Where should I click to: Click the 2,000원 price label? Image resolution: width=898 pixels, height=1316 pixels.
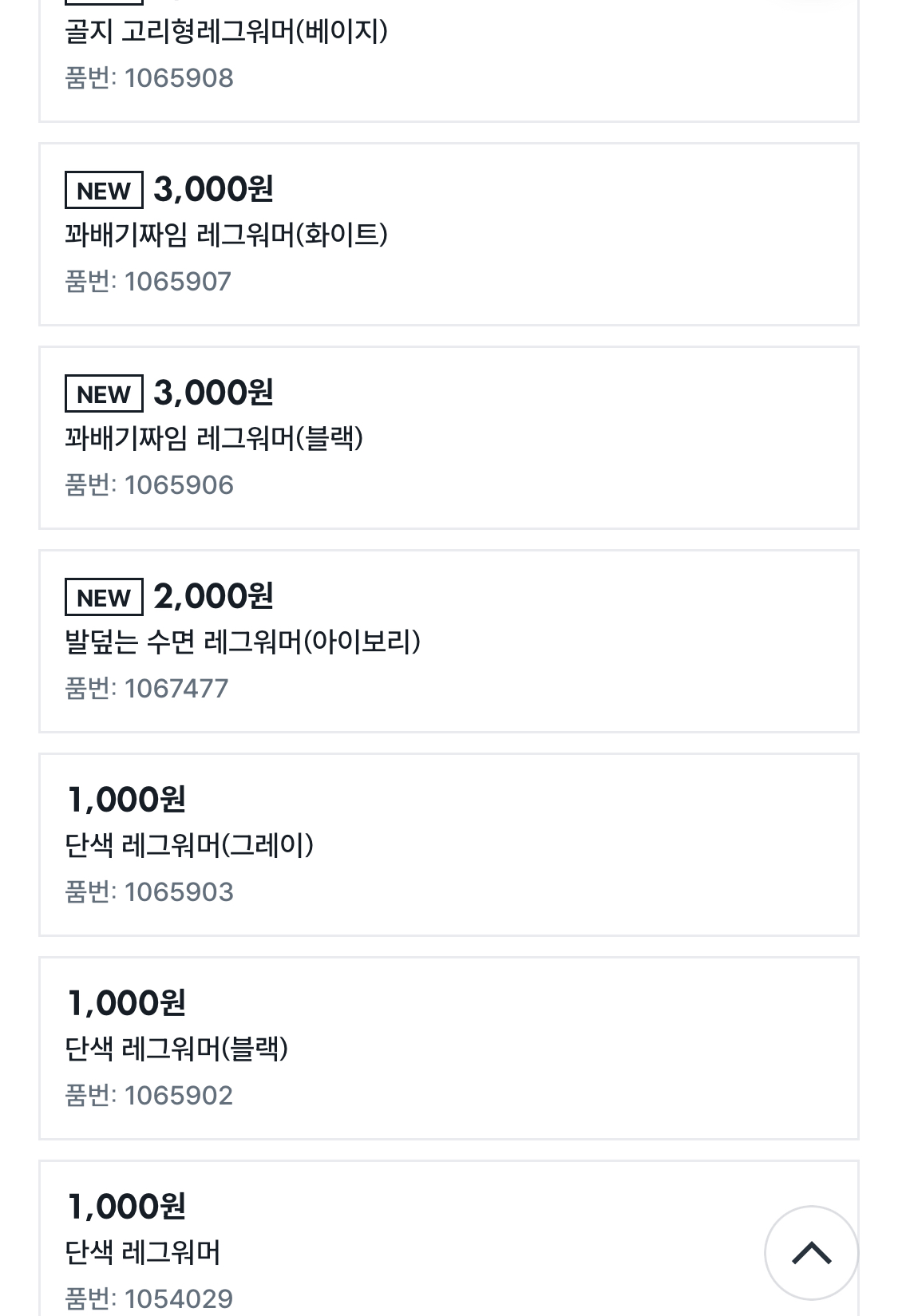(x=213, y=596)
